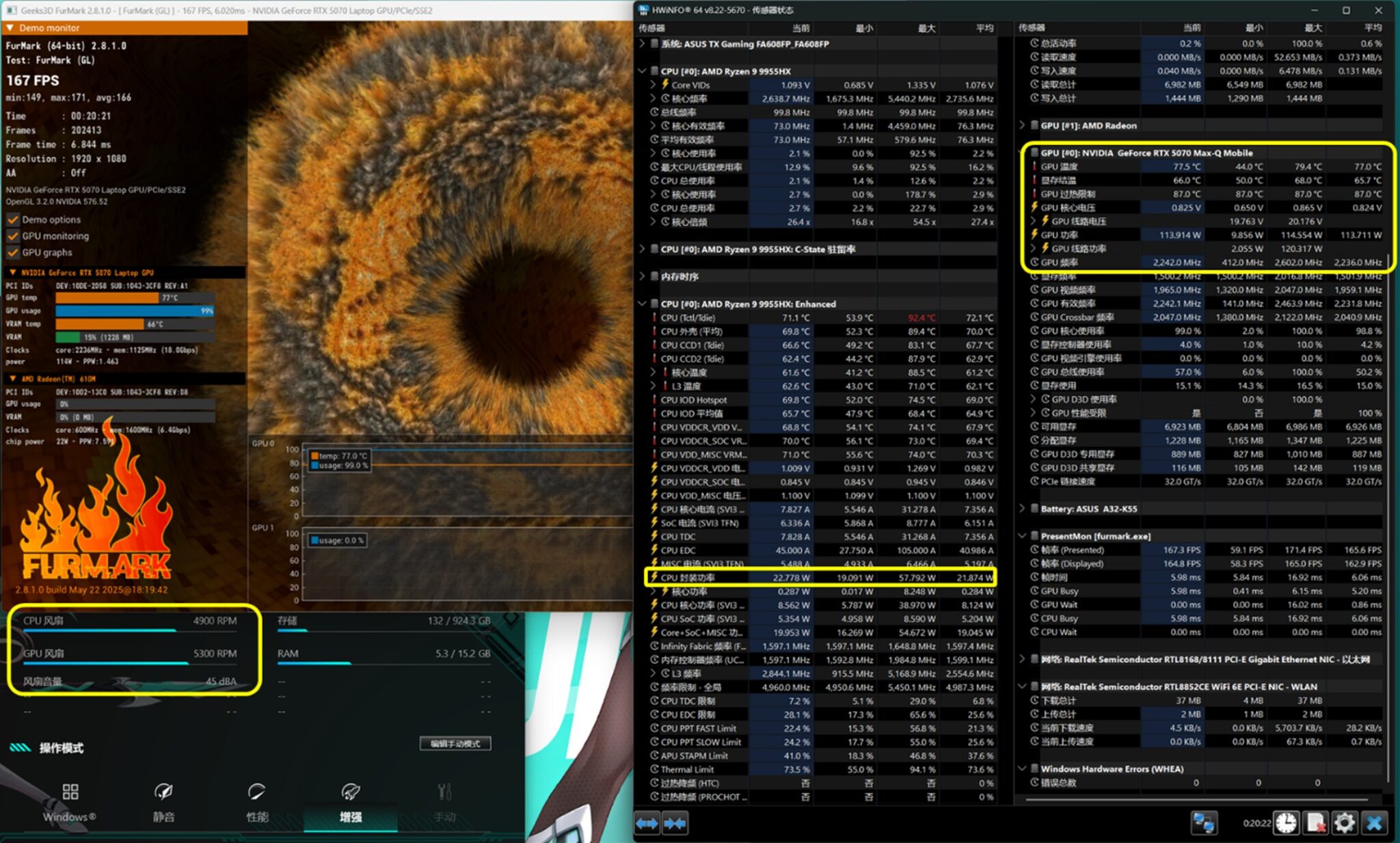This screenshot has width=1400, height=843.
Task: Click HWiNFO right pane horizontal scrollbar
Action: (x=1198, y=799)
